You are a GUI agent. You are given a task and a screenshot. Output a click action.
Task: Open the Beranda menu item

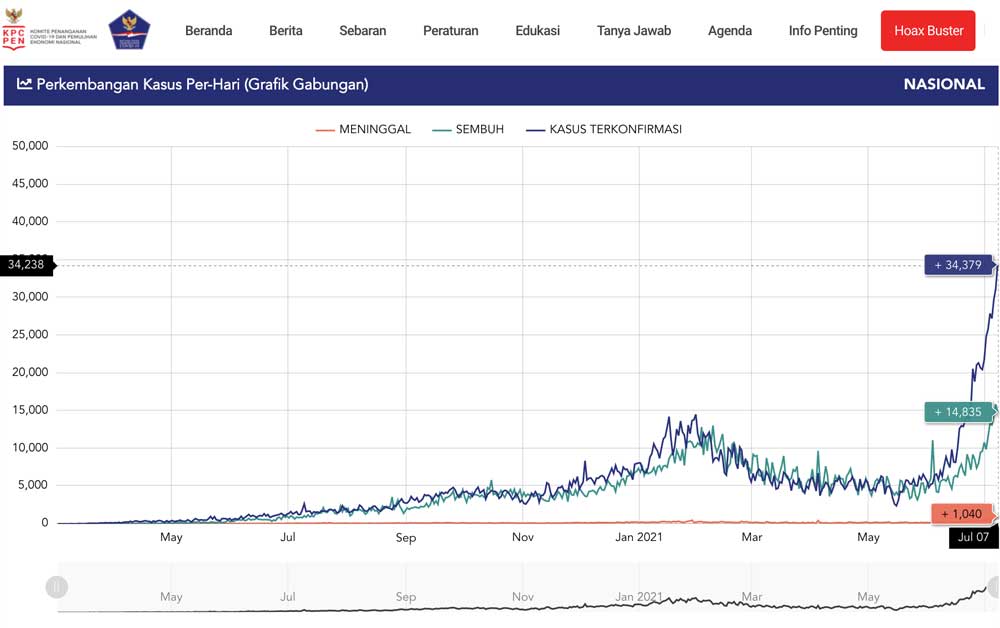point(208,31)
